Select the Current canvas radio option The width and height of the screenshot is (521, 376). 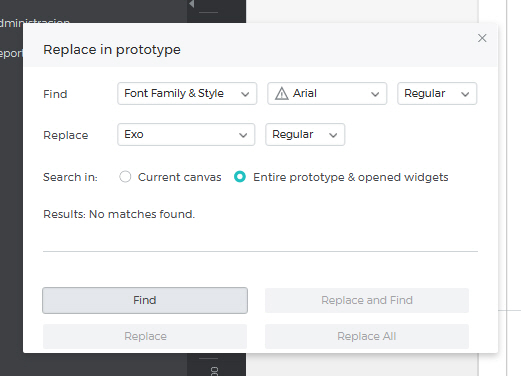point(125,177)
